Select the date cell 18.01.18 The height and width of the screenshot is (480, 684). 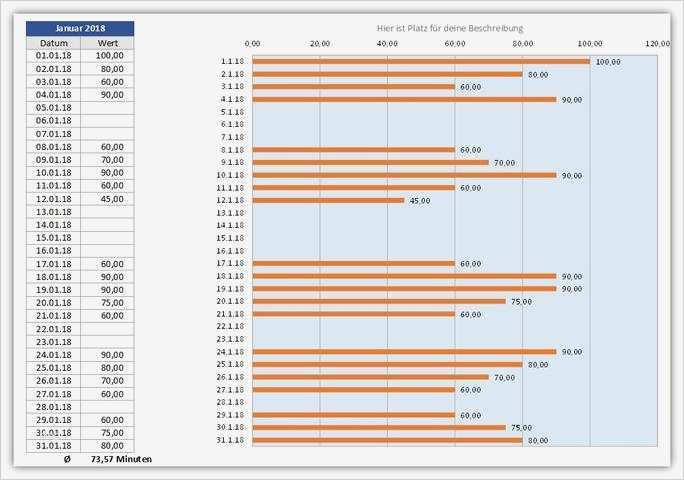pyautogui.click(x=54, y=277)
